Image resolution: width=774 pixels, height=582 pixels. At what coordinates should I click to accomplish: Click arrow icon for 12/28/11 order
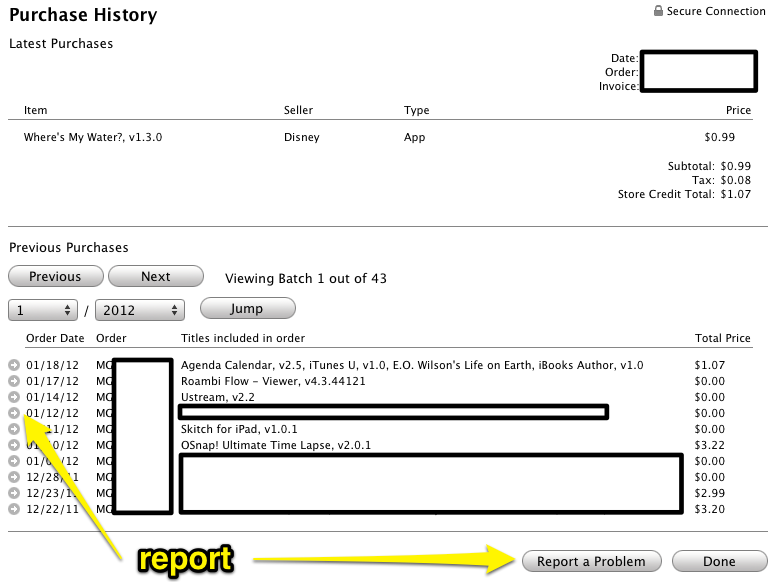point(14,477)
